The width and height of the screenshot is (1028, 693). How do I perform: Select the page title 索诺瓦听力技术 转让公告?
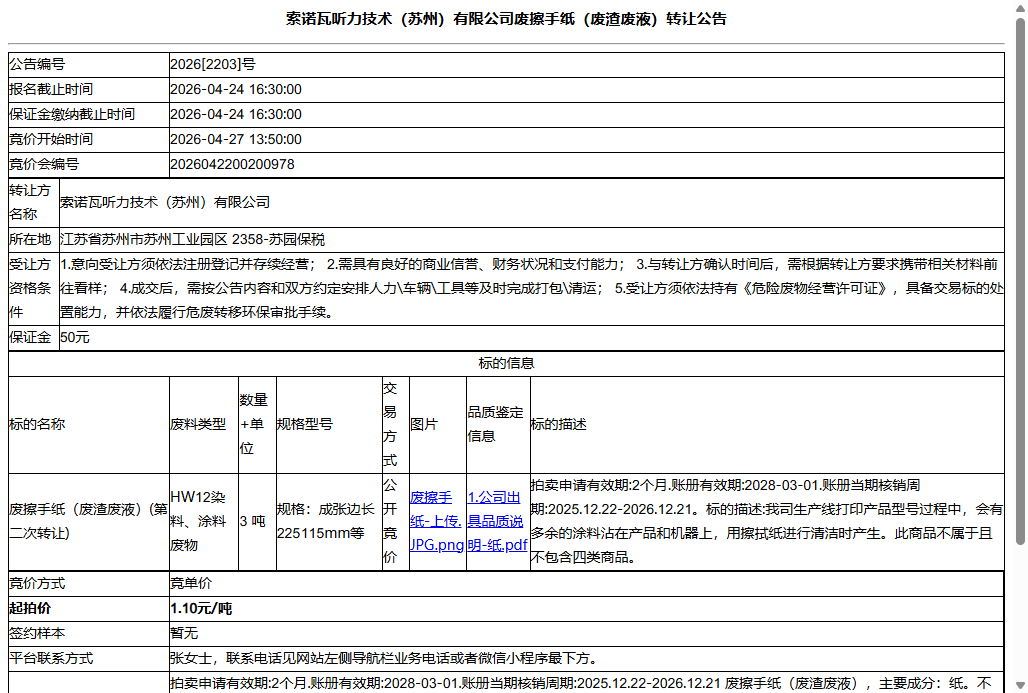[x=506, y=19]
